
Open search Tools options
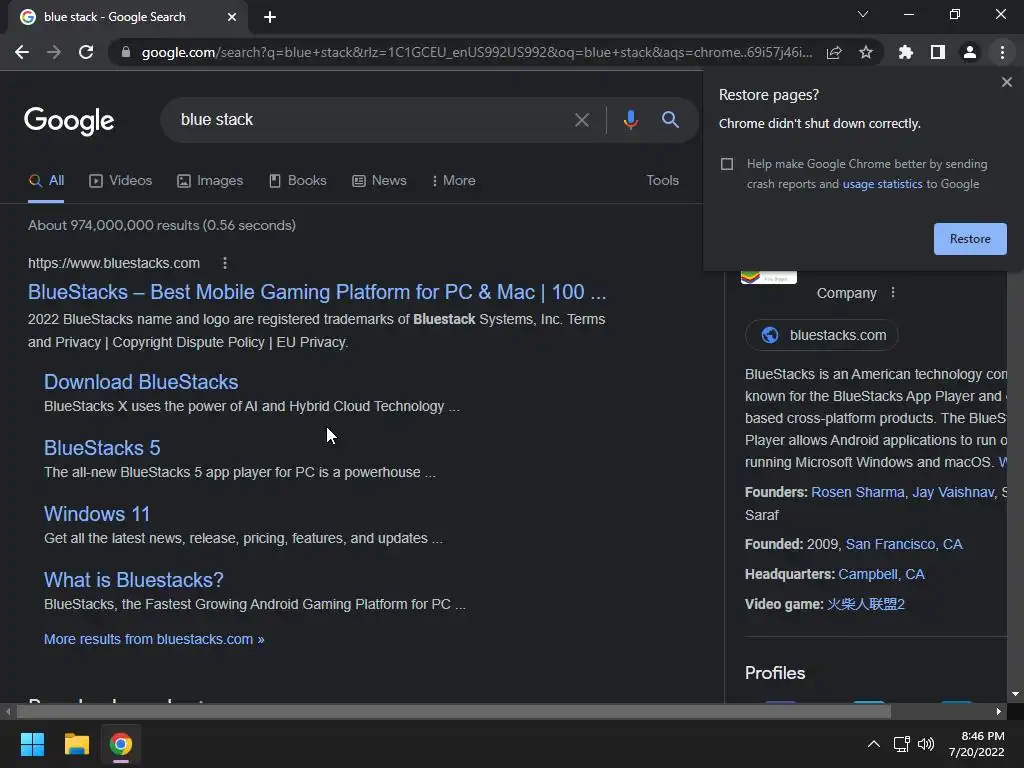tap(662, 180)
